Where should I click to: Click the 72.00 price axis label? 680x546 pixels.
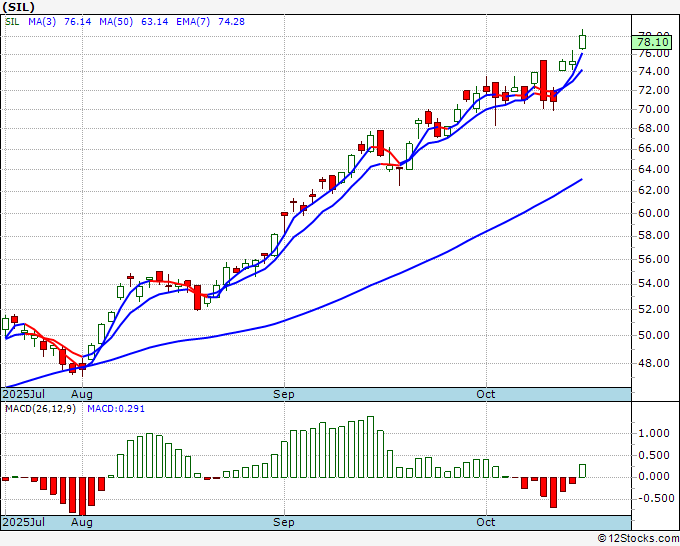pyautogui.click(x=654, y=91)
